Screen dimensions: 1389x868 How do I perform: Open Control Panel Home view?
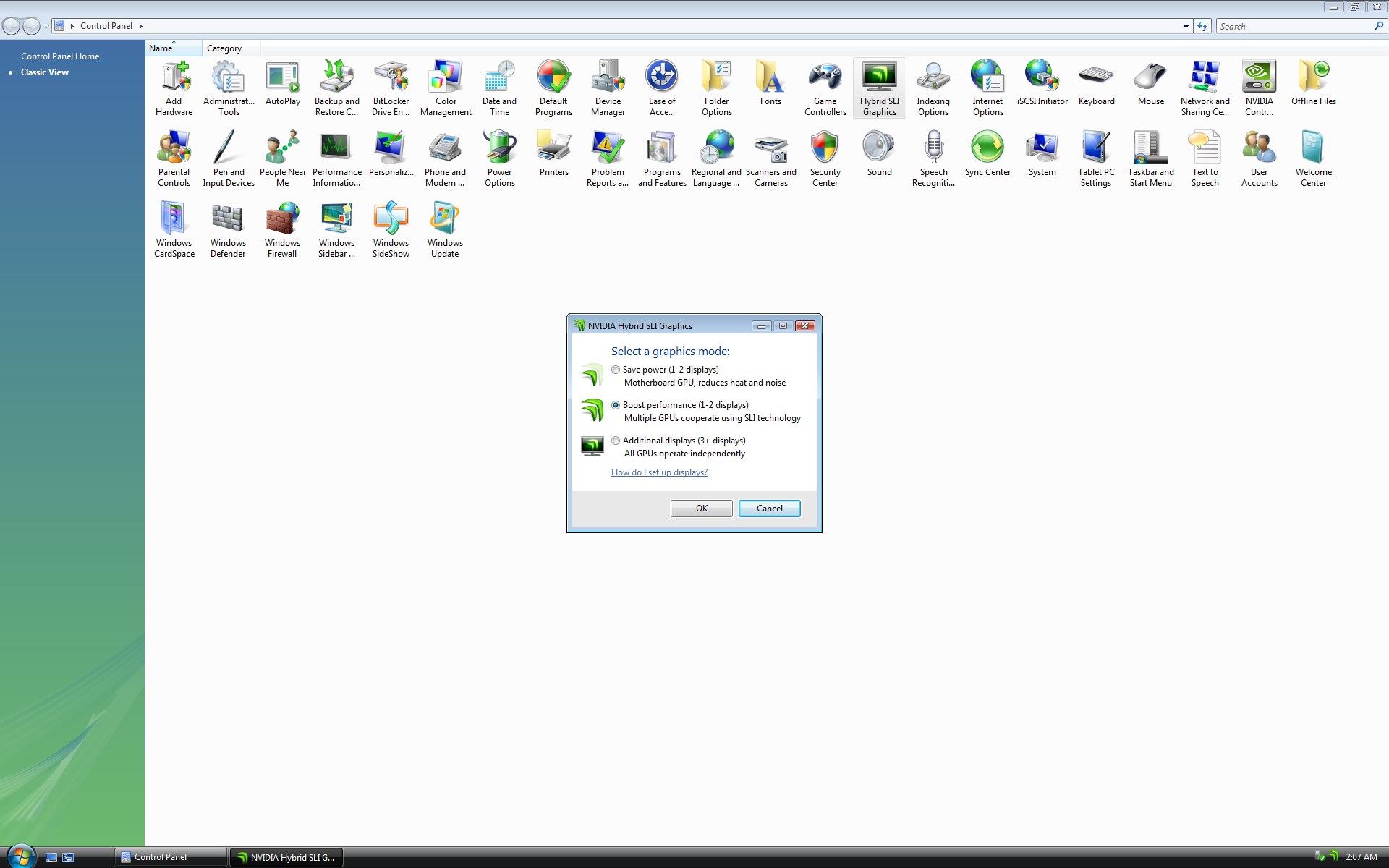pyautogui.click(x=59, y=55)
